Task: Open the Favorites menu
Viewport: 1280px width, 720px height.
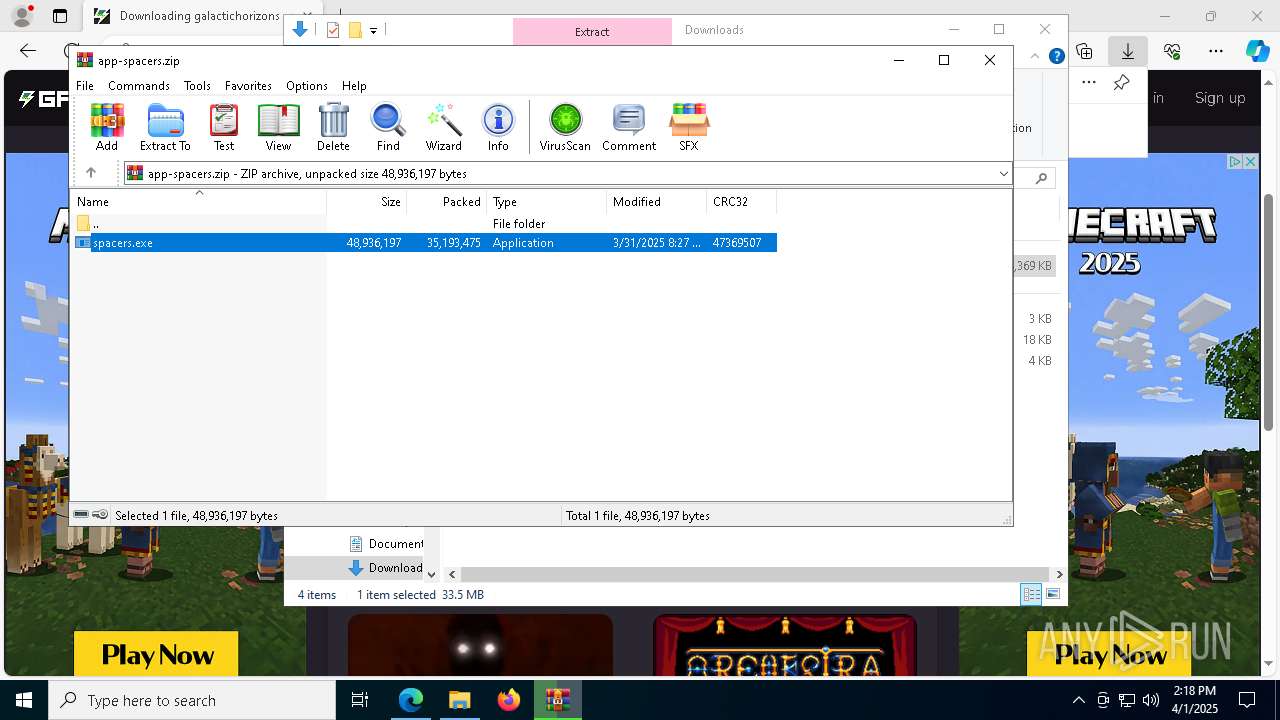Action: 248,86
